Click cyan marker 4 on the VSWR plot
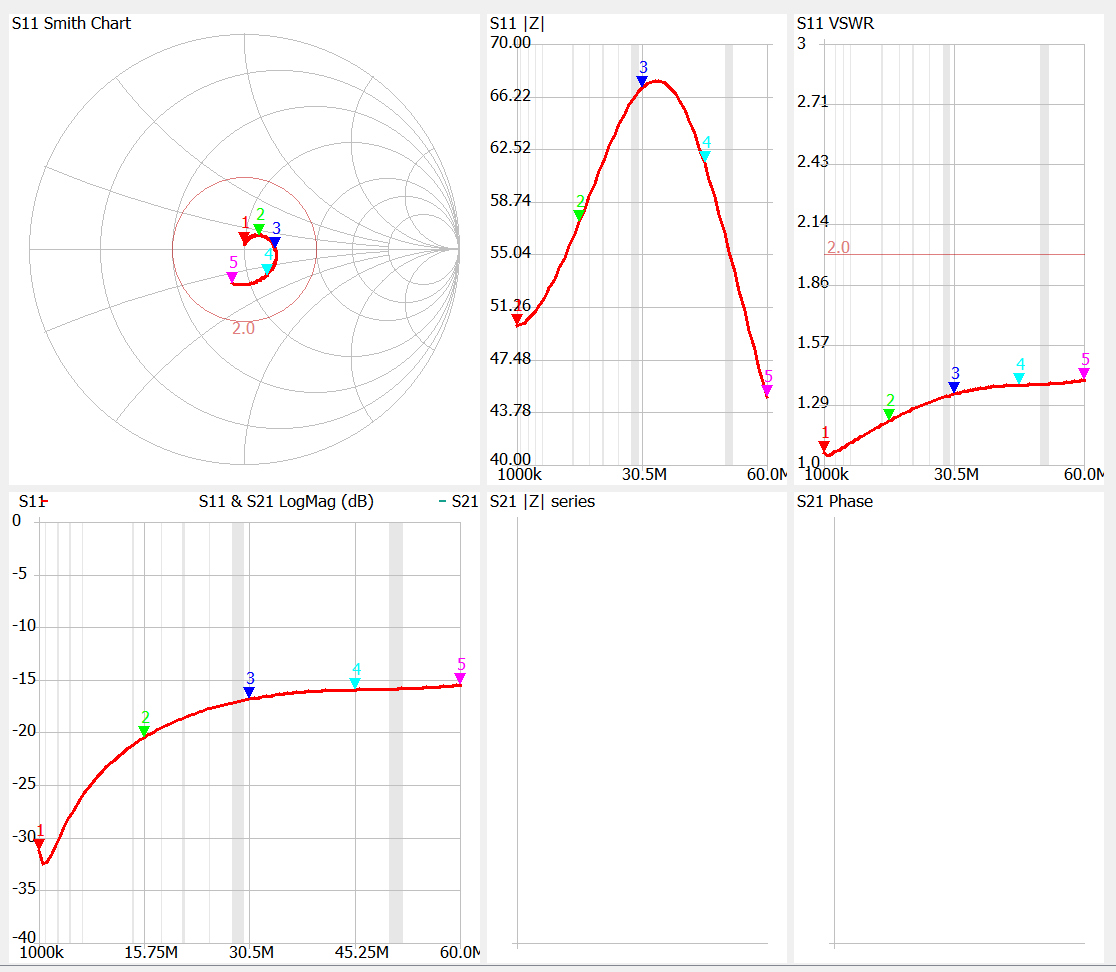This screenshot has height=972, width=1116. 1019,378
